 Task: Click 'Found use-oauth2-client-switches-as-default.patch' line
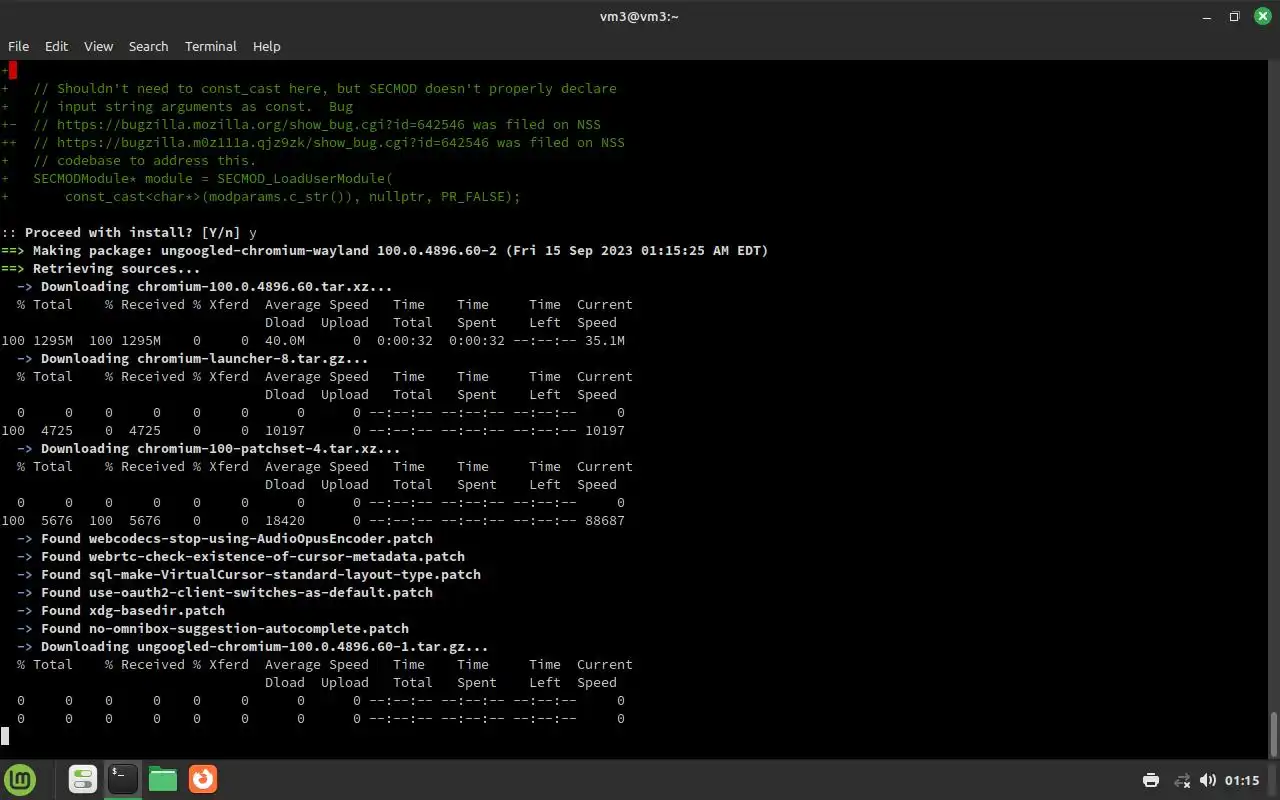225,593
